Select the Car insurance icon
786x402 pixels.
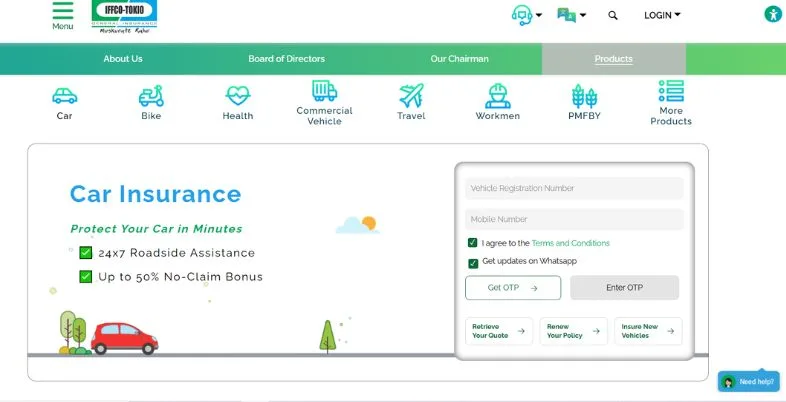[65, 95]
